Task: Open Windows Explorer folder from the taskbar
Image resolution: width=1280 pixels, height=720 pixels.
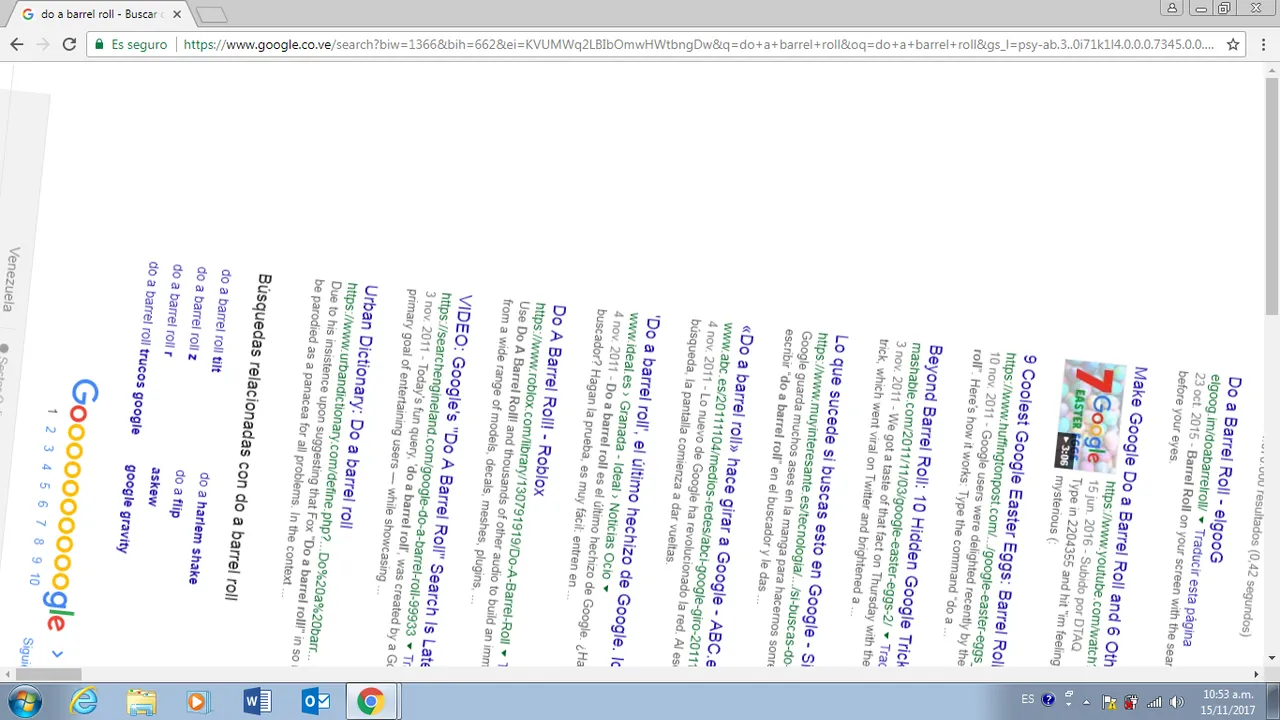Action: click(x=141, y=702)
